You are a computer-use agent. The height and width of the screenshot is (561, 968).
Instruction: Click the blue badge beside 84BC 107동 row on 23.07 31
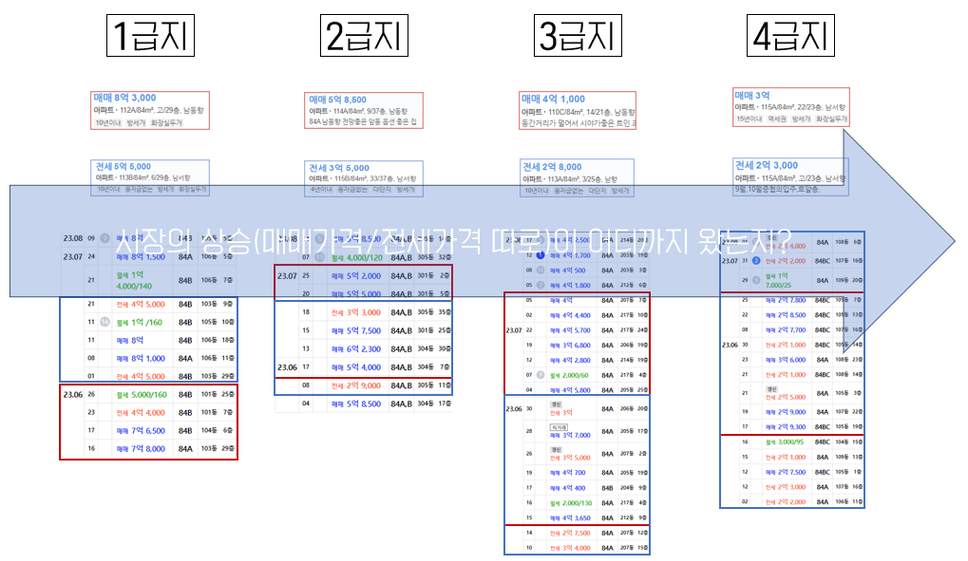coord(756,260)
